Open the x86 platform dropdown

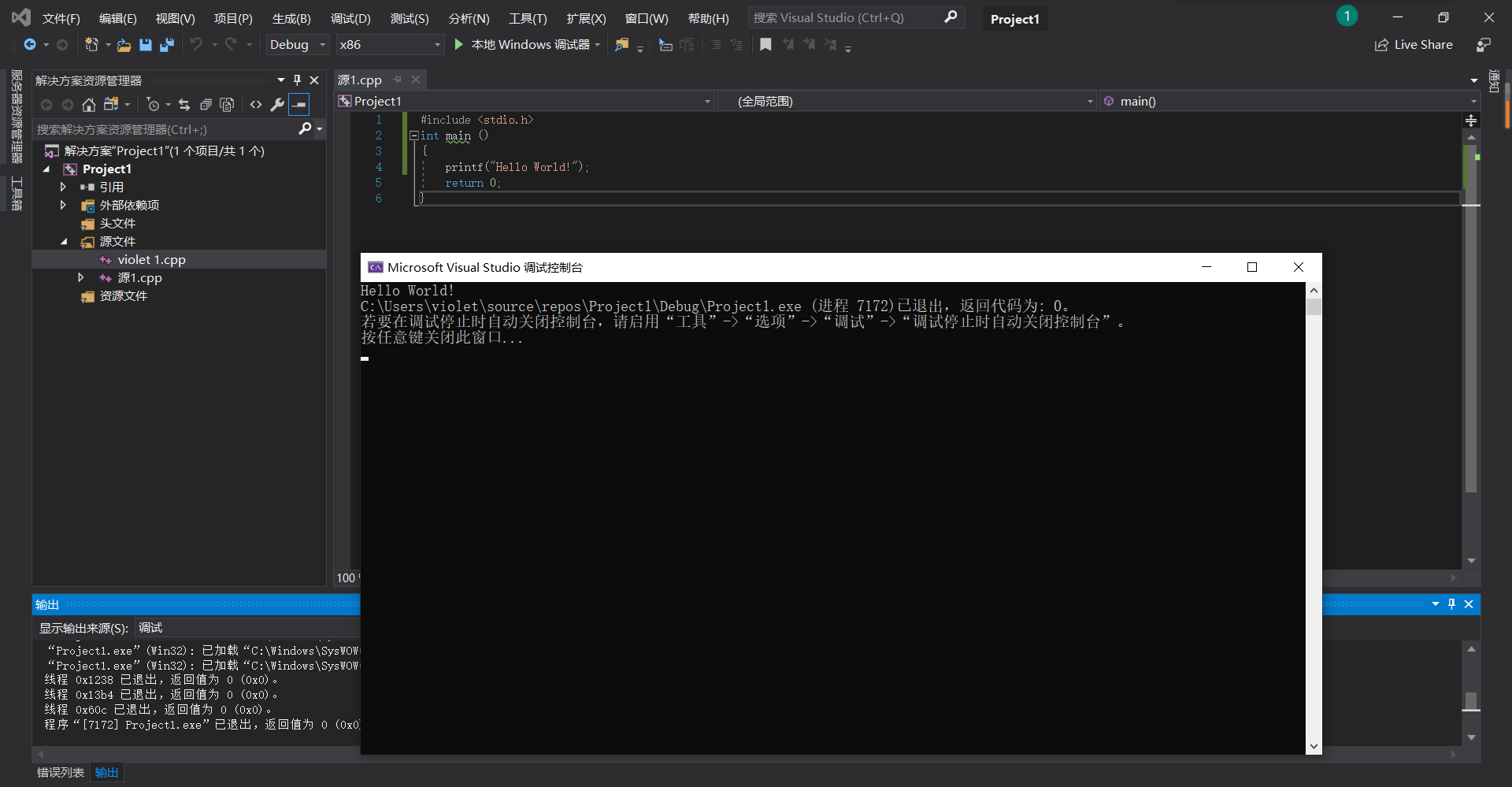click(x=390, y=45)
